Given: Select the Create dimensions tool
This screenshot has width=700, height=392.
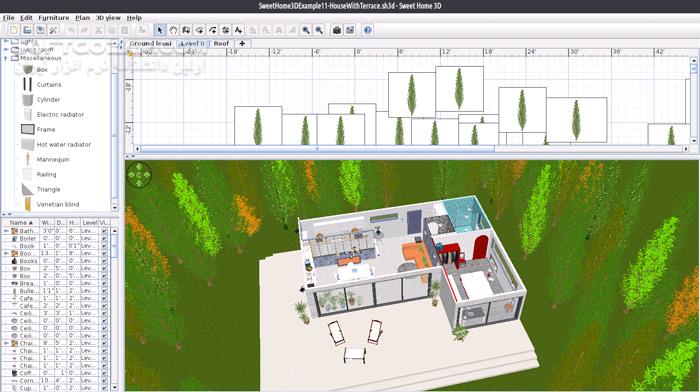Looking at the screenshot, I should click(225, 30).
